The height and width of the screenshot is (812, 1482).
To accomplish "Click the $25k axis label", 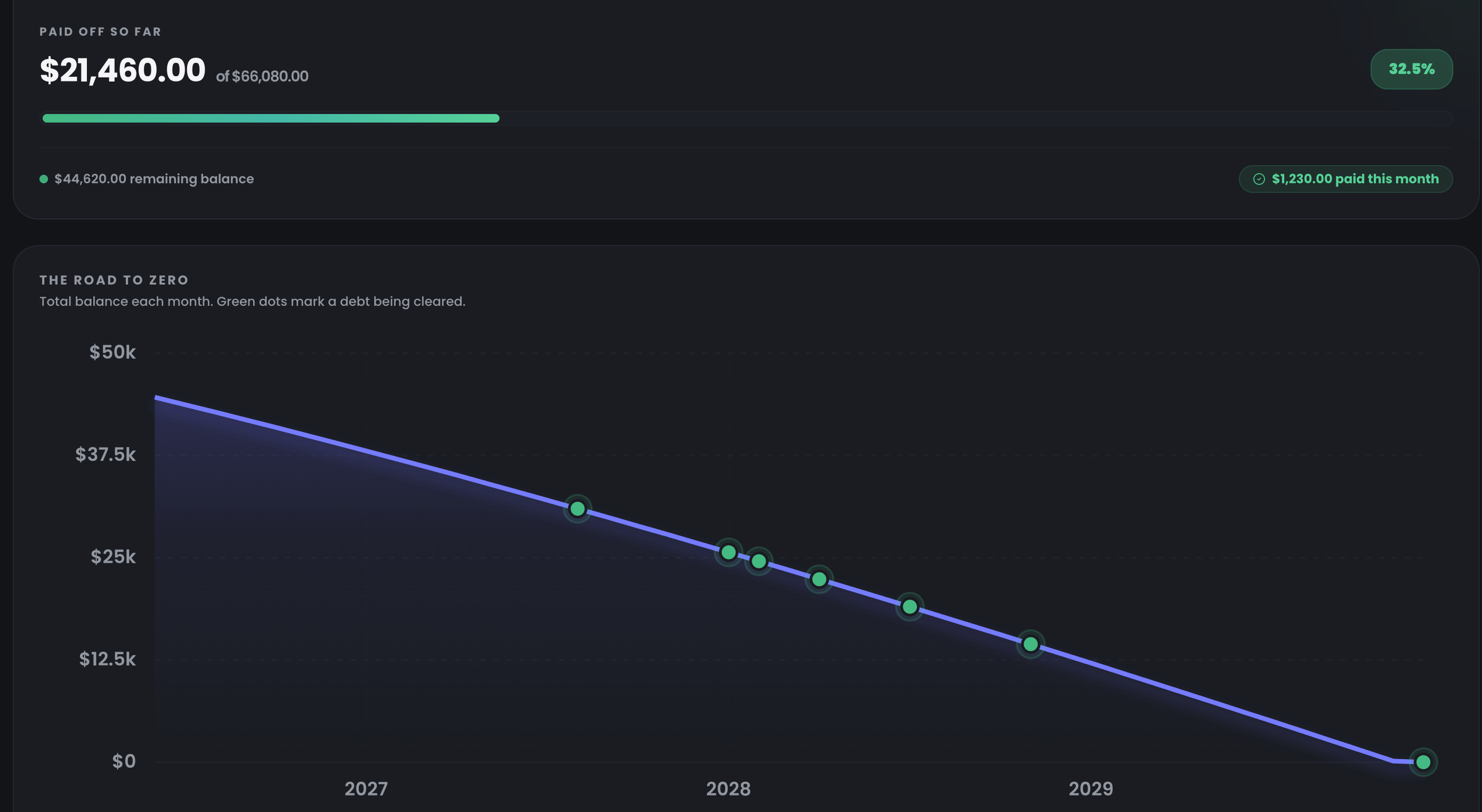I will [113, 557].
